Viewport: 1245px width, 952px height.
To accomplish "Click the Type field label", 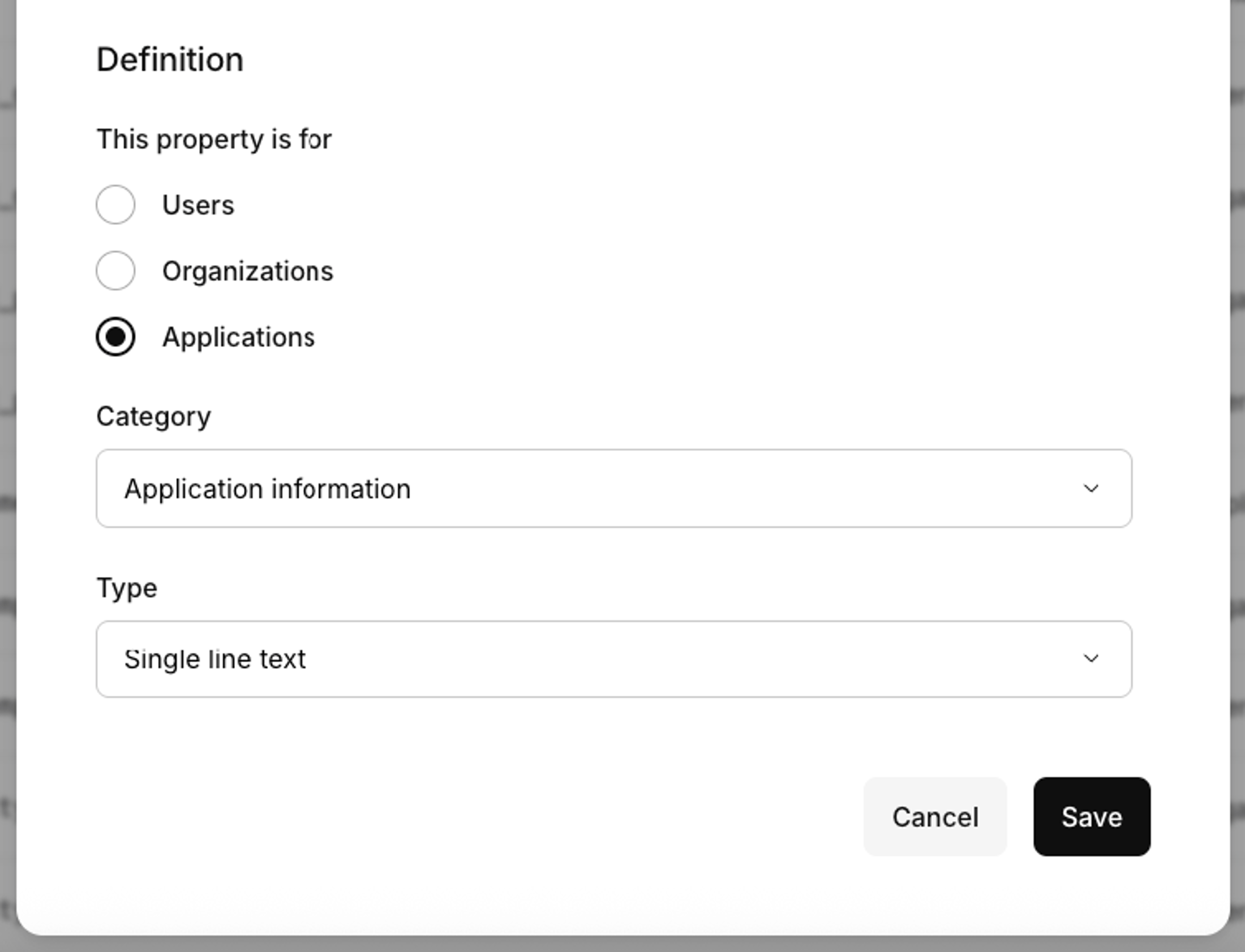I will pos(127,588).
